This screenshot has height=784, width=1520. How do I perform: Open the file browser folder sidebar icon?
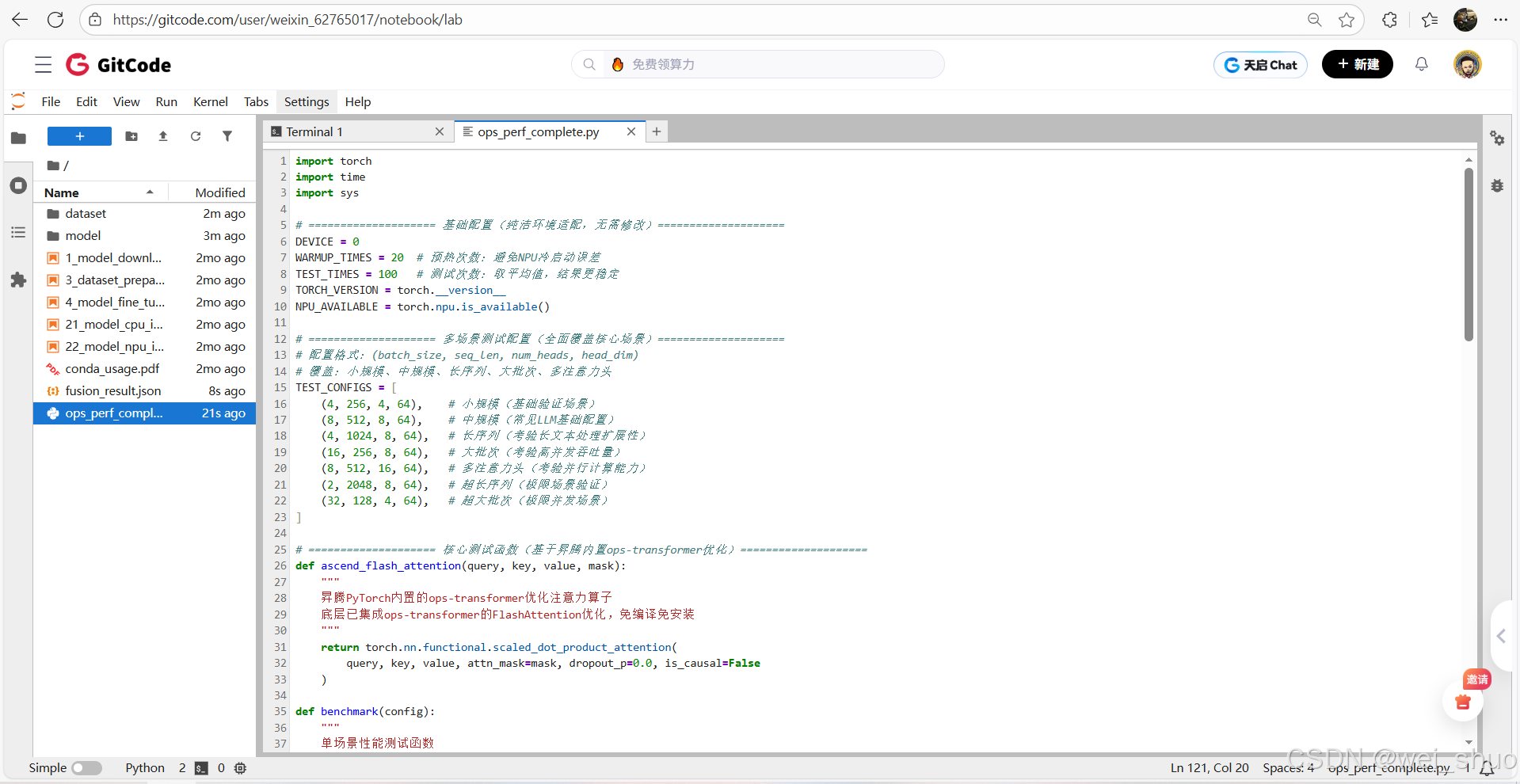18,138
